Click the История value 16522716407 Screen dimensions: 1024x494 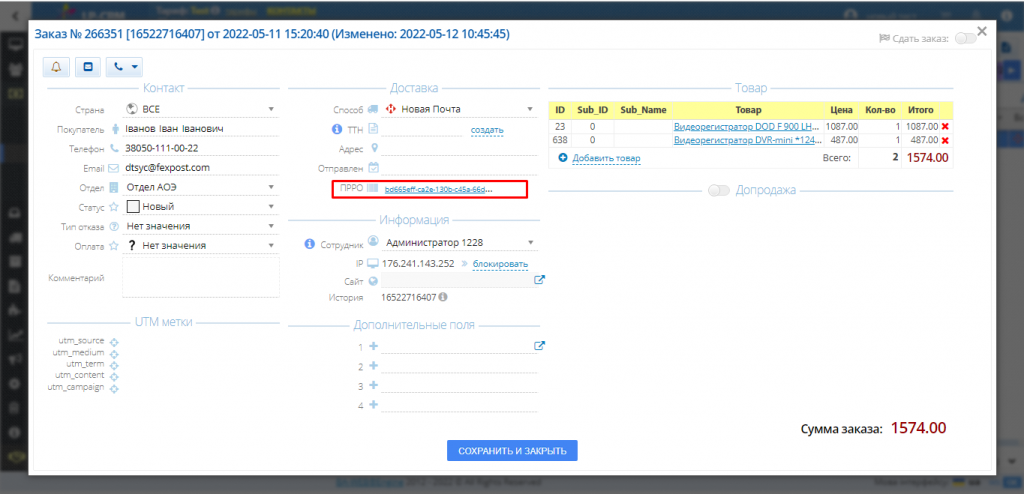[x=408, y=297]
